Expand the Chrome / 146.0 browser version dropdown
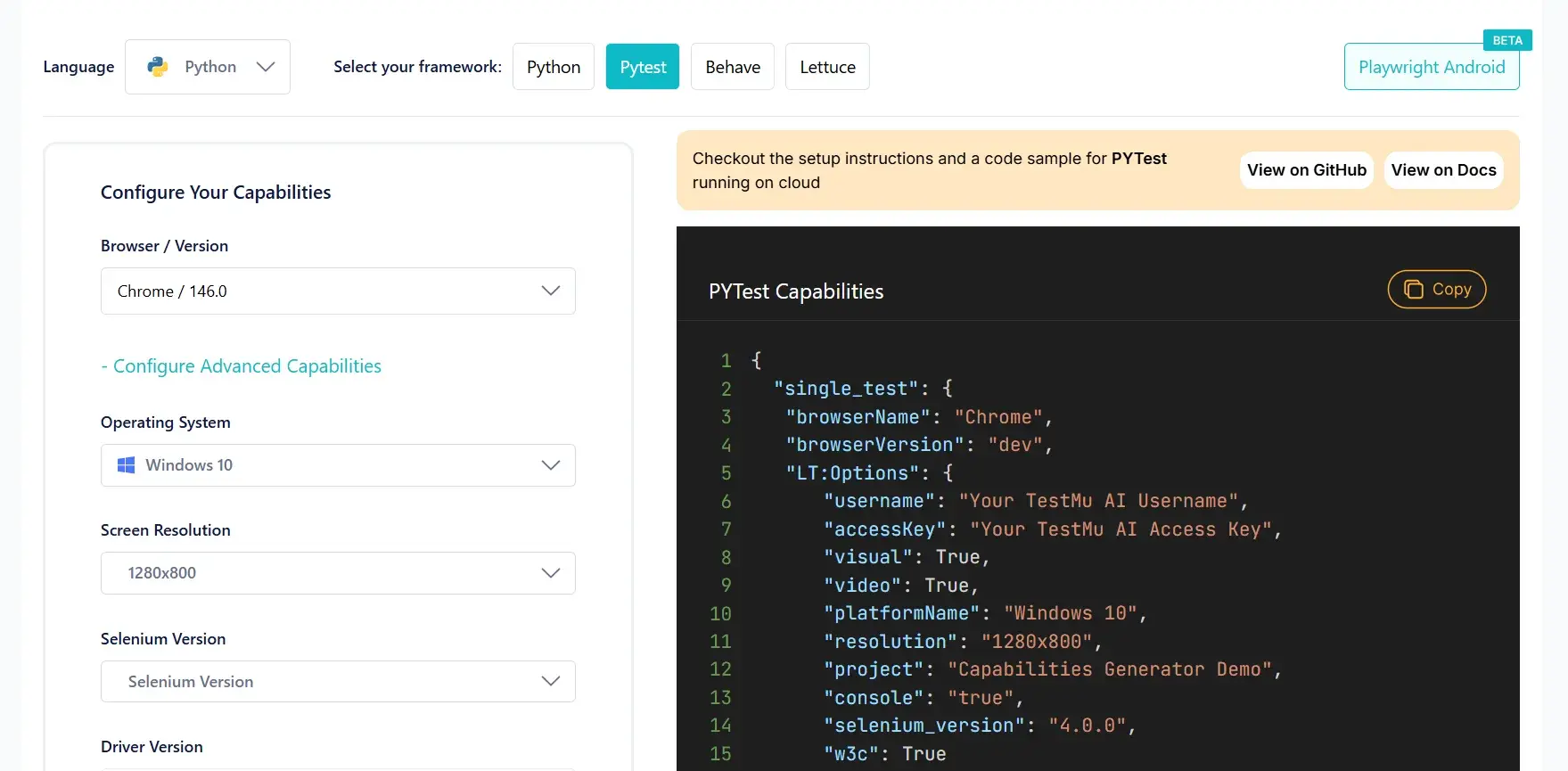Viewport: 1568px width, 771px height. [x=338, y=291]
